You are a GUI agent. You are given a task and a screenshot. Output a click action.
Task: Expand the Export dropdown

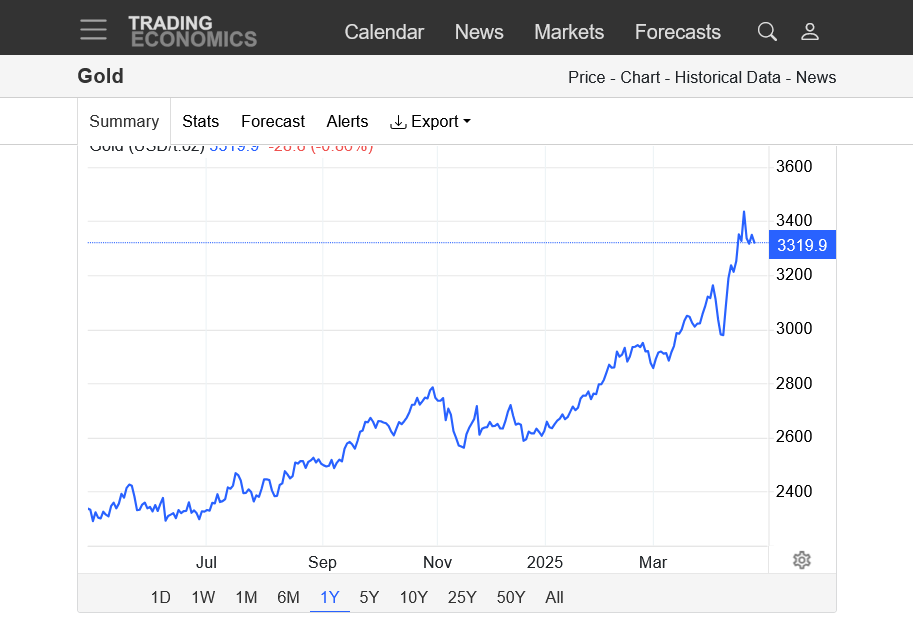pos(430,121)
